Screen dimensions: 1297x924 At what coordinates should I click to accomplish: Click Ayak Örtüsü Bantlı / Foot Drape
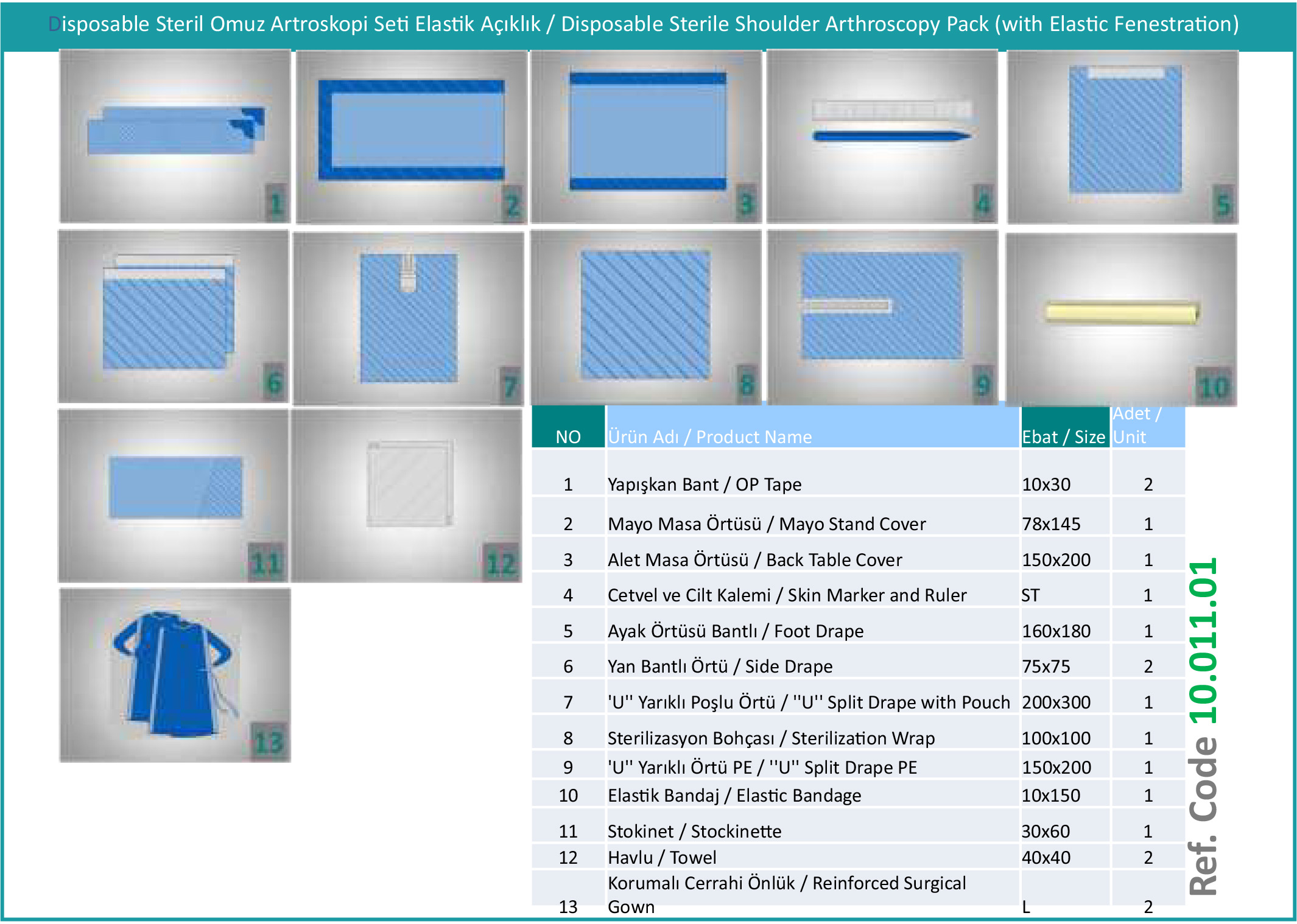[736, 631]
